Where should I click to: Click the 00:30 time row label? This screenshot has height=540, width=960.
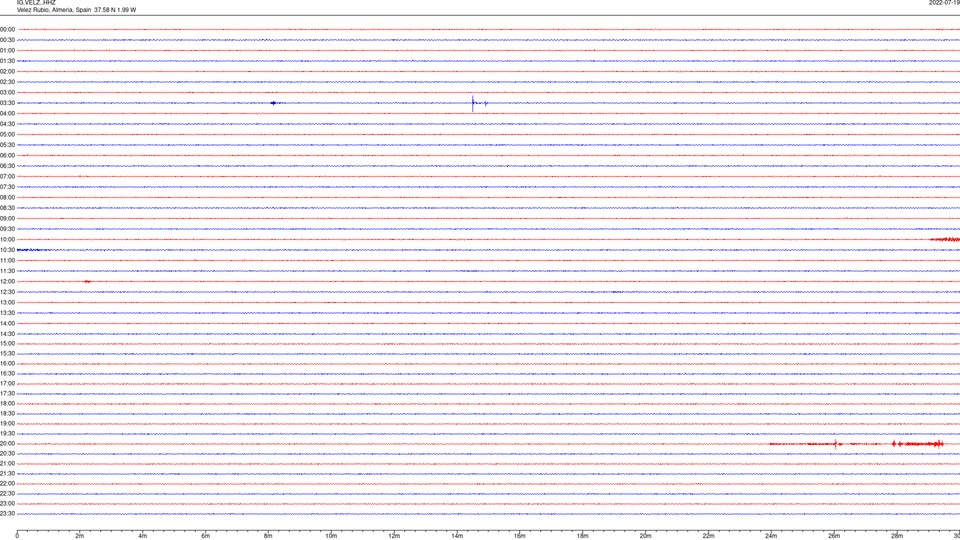pos(7,40)
